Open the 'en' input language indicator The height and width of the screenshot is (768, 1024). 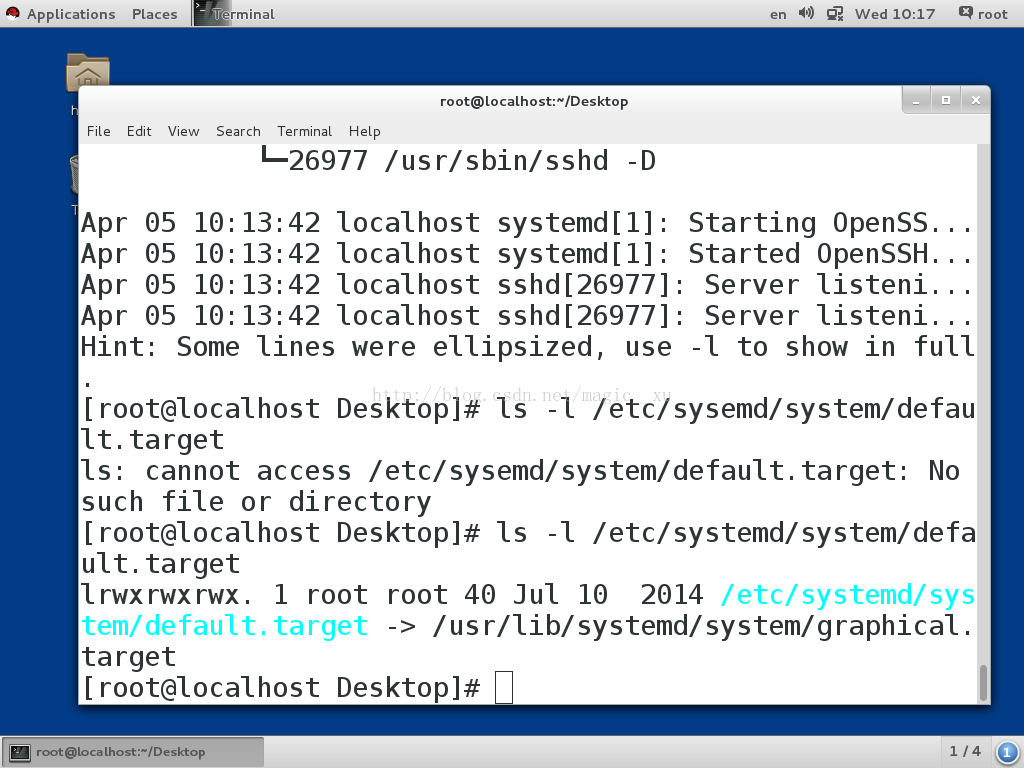click(x=778, y=14)
